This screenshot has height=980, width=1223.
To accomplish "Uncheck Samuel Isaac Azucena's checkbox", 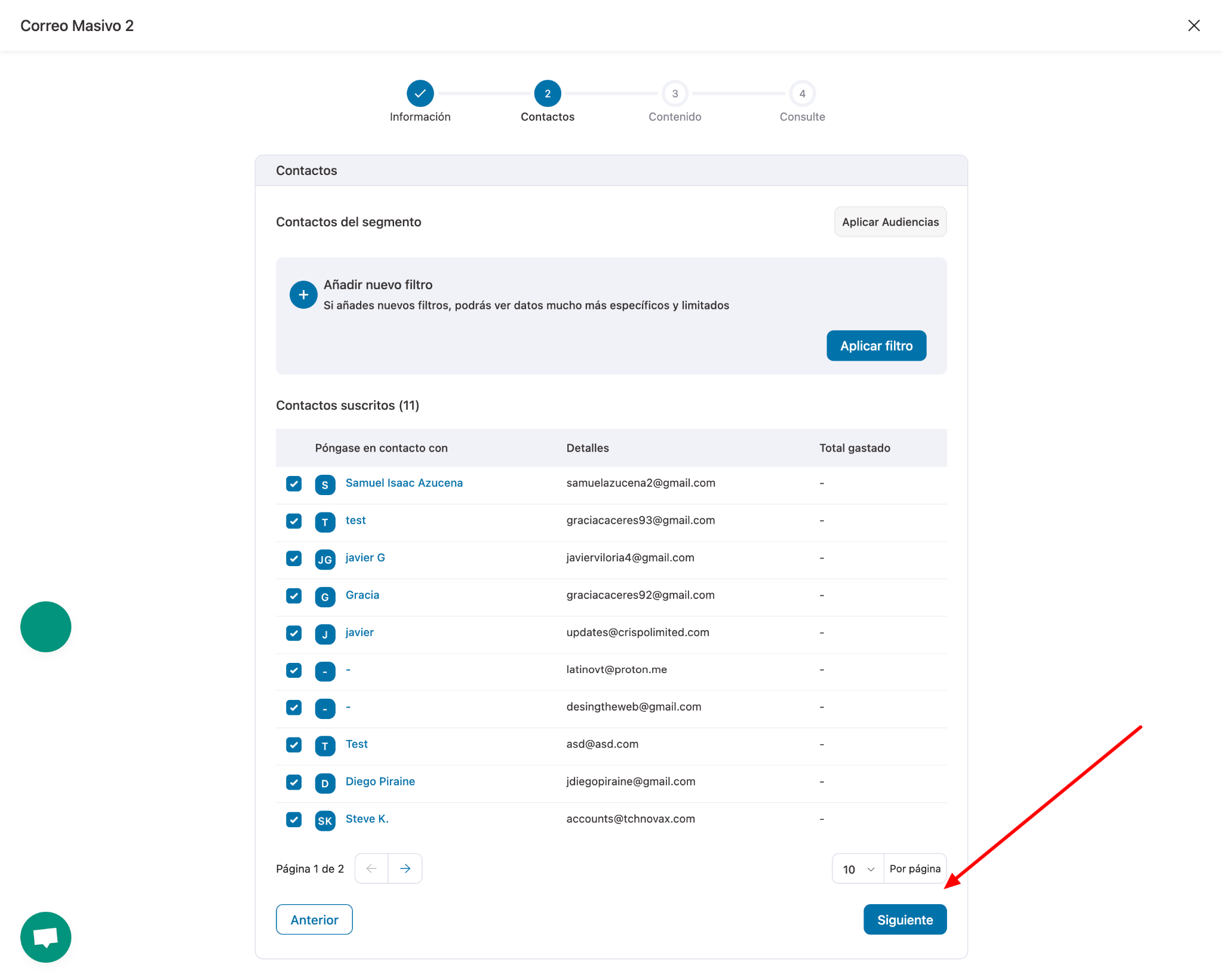I will click(294, 484).
